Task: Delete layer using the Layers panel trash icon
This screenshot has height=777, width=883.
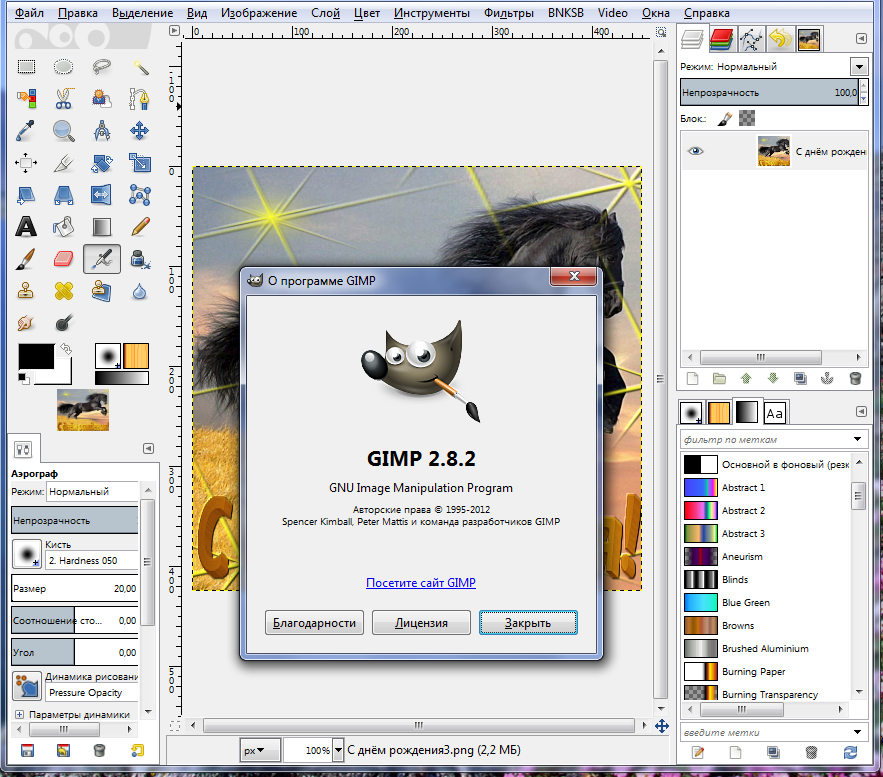Action: (x=855, y=378)
